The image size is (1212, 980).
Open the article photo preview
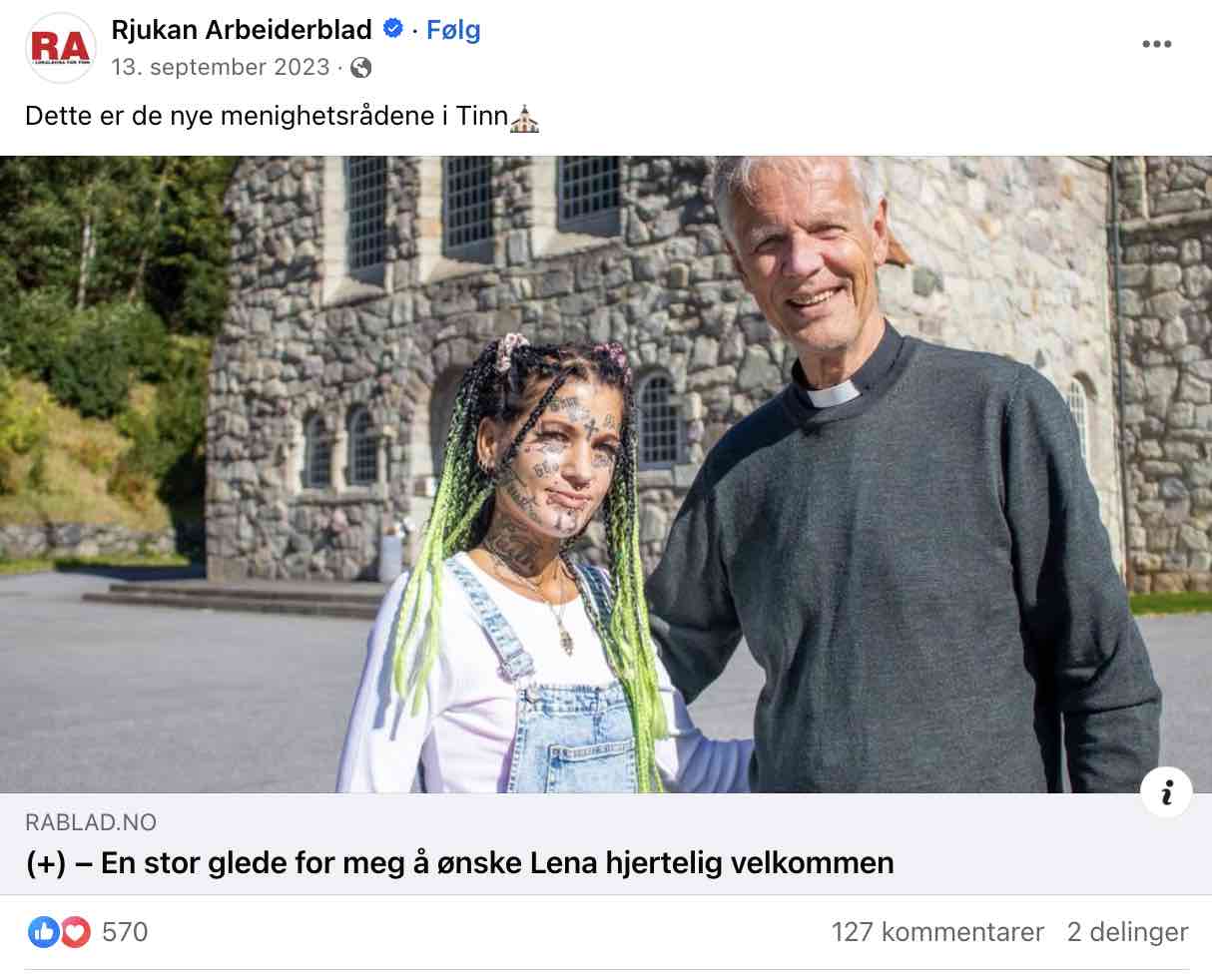(x=606, y=474)
